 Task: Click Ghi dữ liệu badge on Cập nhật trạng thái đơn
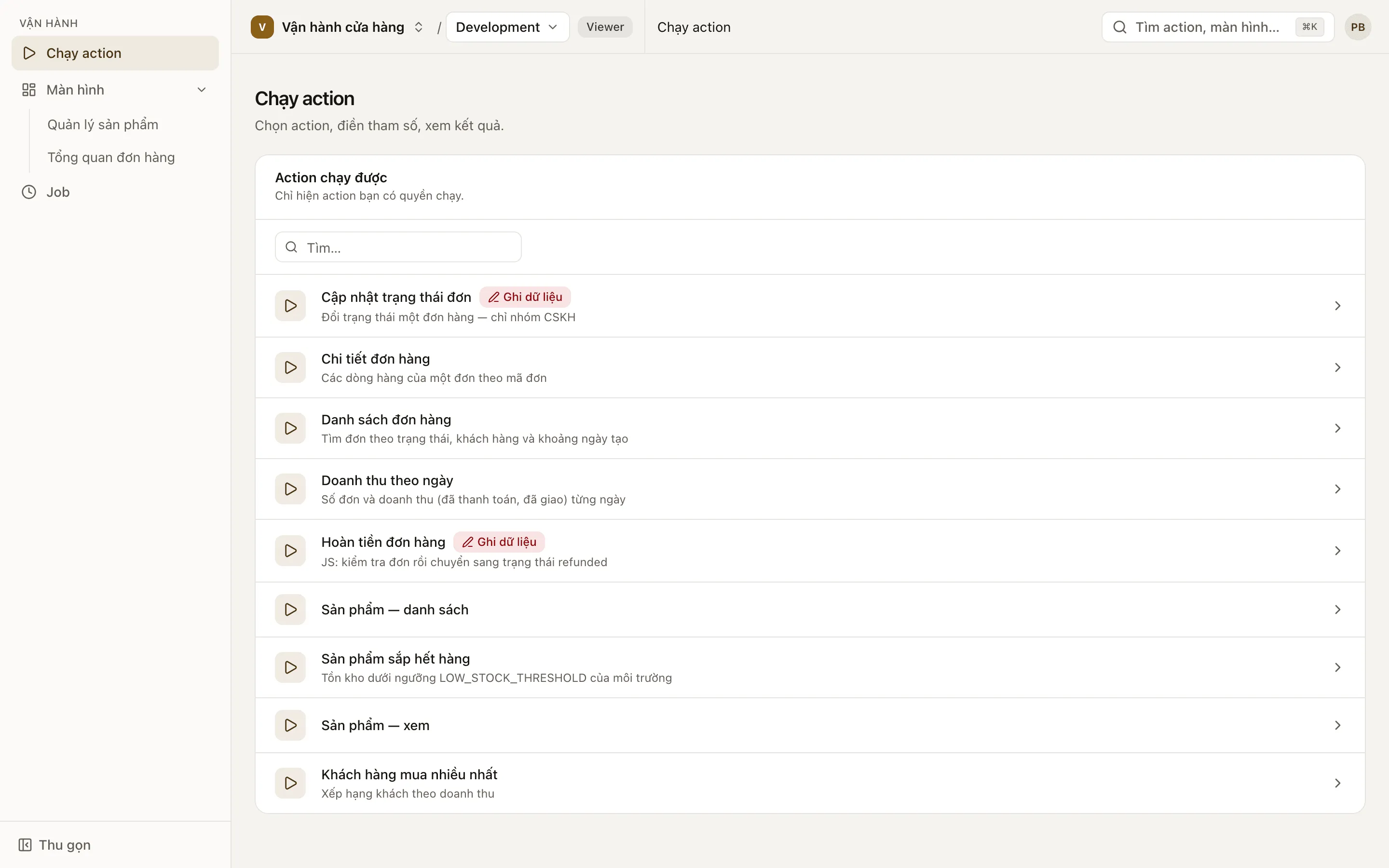(x=525, y=297)
